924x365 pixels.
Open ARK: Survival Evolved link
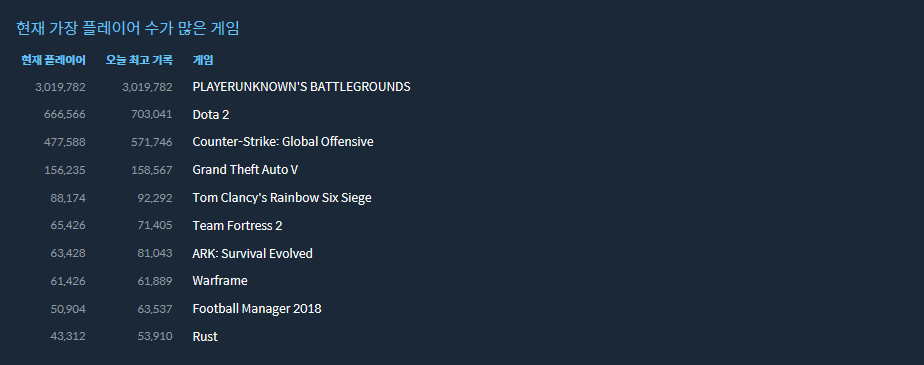coord(252,254)
